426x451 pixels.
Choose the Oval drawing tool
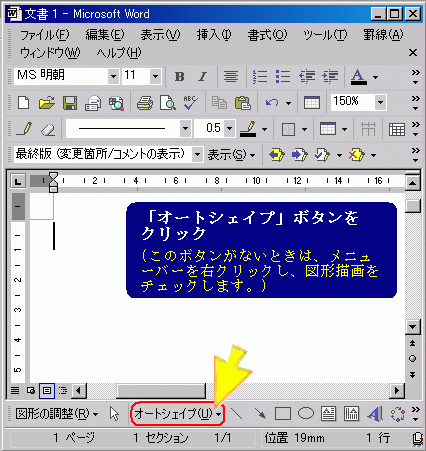point(306,414)
